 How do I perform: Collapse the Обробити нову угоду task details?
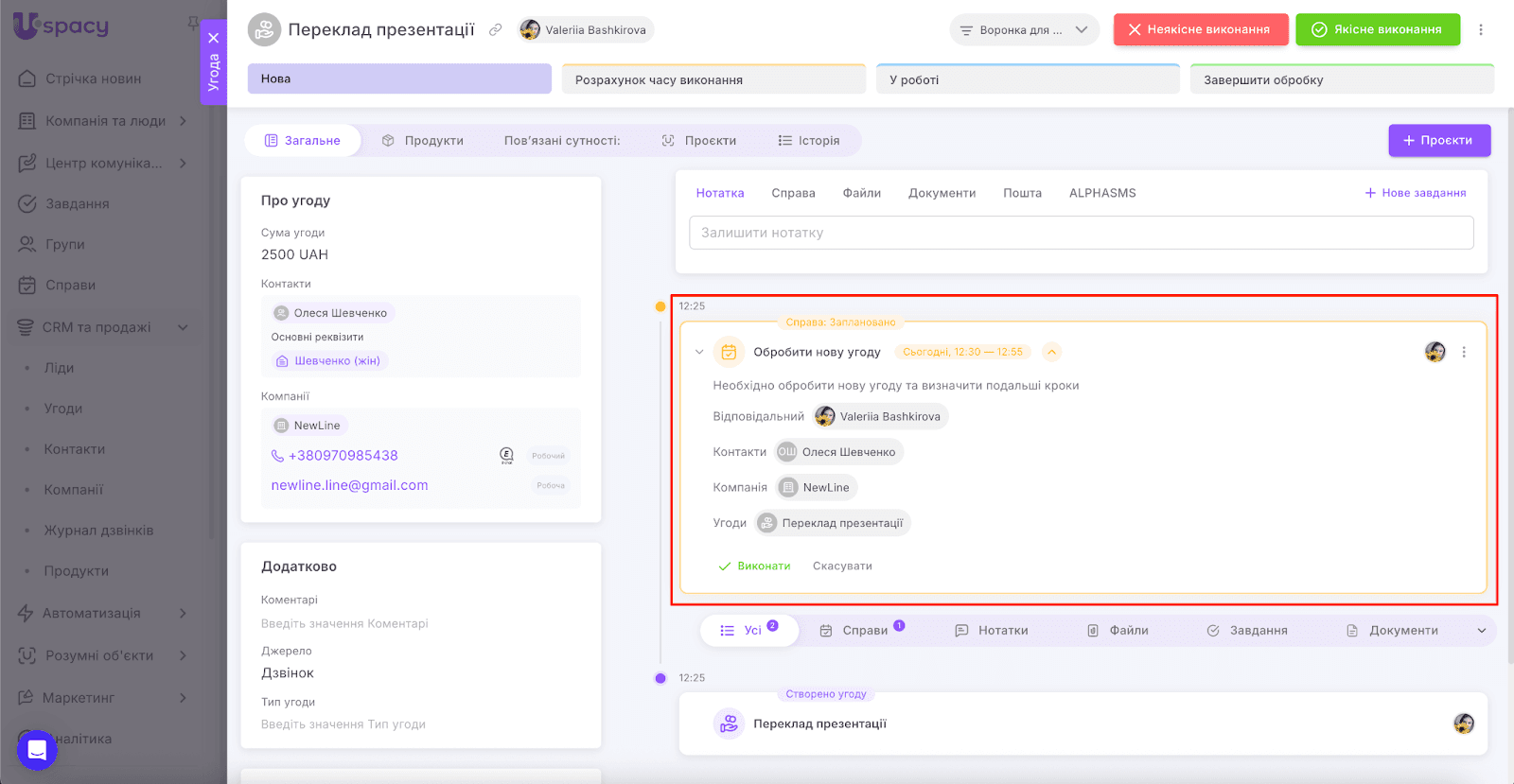tap(699, 352)
